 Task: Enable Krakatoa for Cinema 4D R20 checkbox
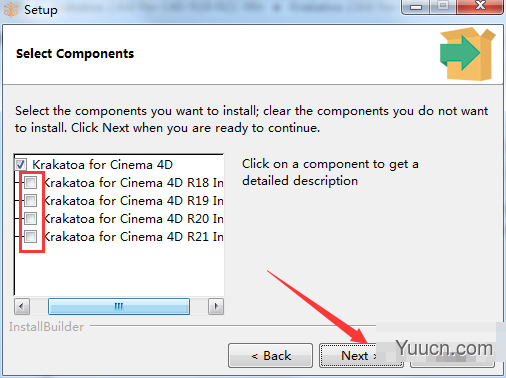pyautogui.click(x=31, y=218)
